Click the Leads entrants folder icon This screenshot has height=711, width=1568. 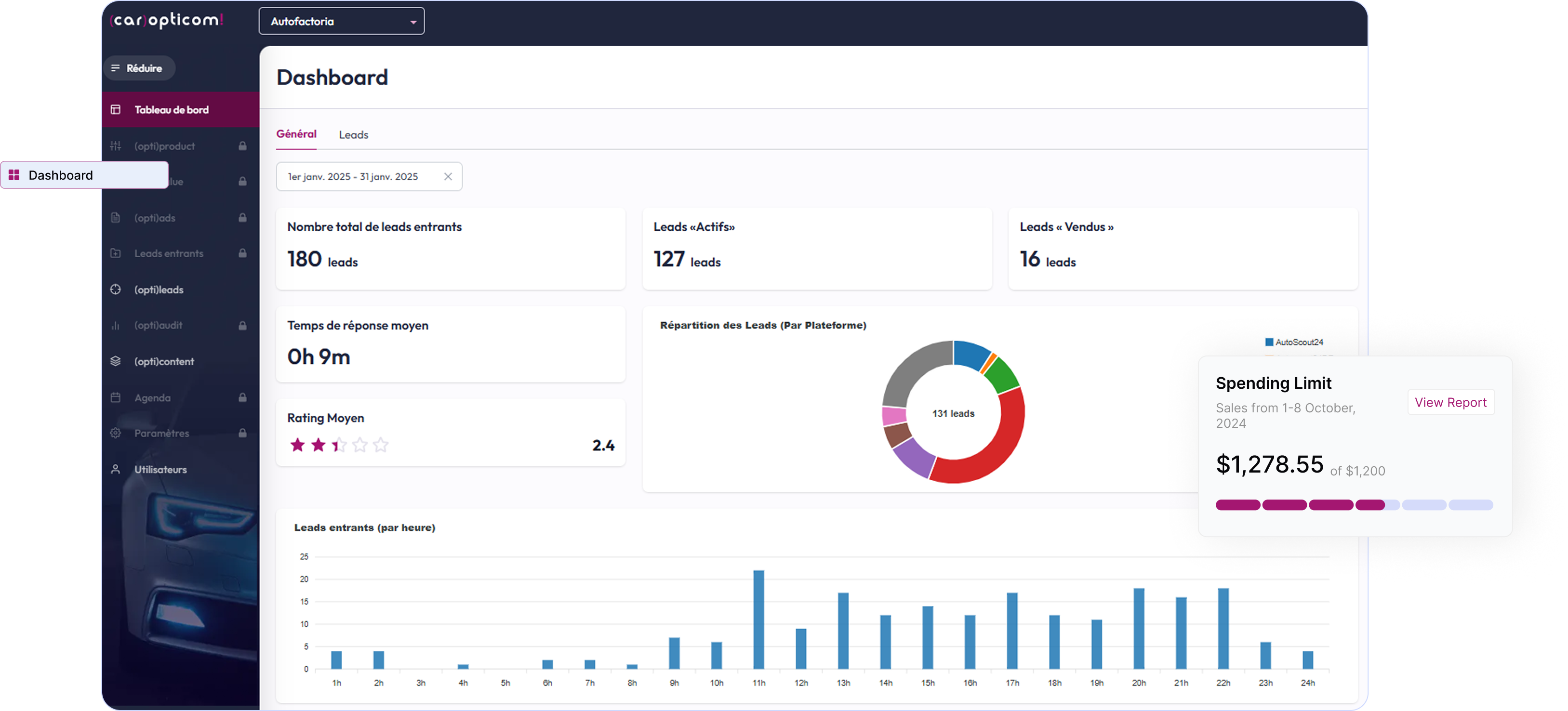coord(116,253)
